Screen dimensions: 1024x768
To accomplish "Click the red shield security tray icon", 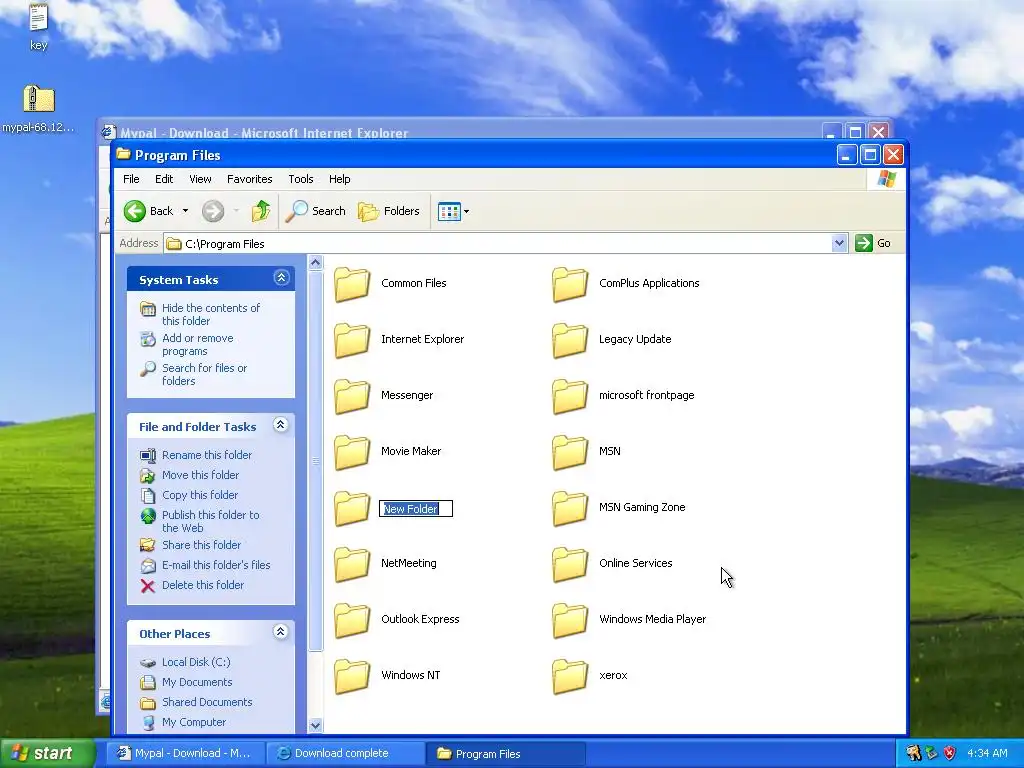I will click(950, 753).
